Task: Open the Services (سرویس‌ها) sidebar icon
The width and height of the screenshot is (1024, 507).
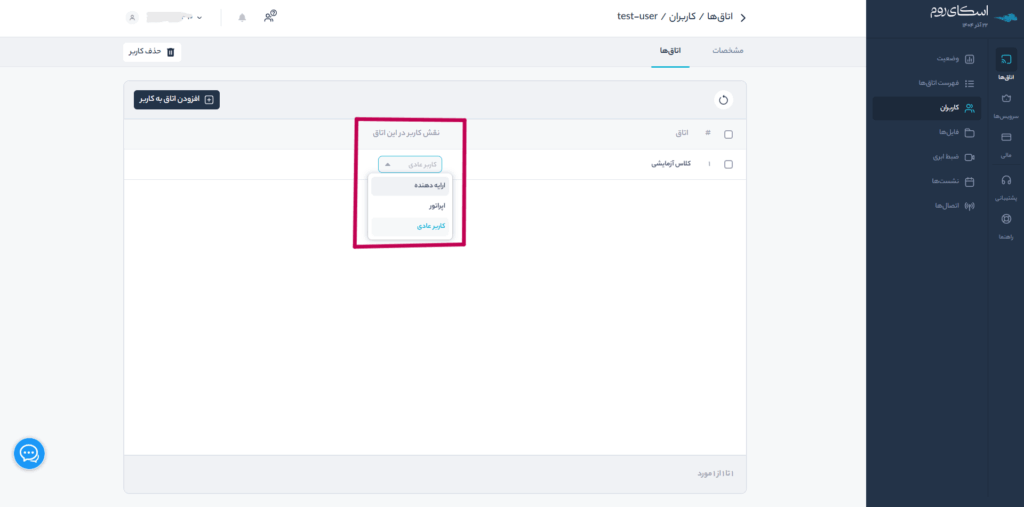Action: pyautogui.click(x=1005, y=105)
